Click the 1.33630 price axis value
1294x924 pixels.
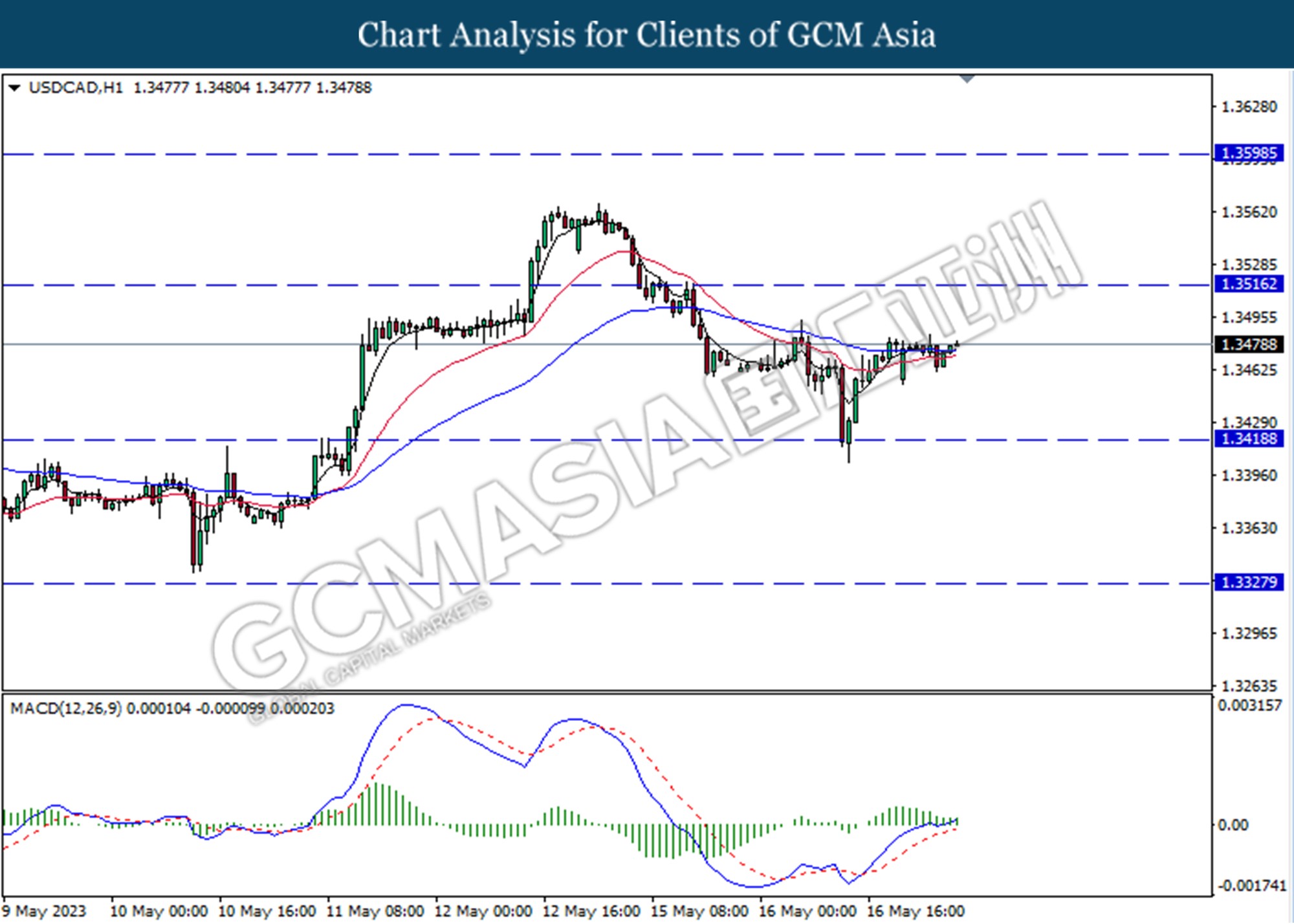1249,529
